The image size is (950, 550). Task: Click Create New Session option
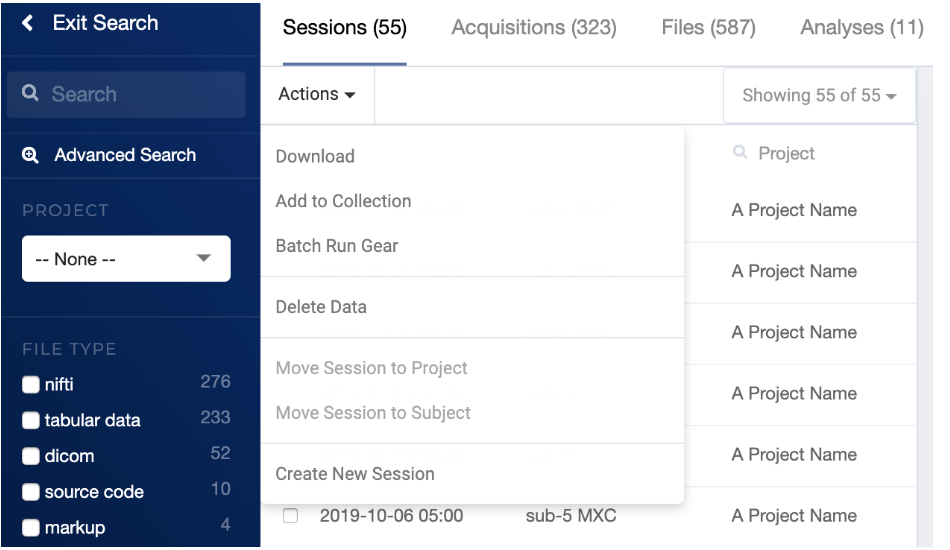[355, 474]
